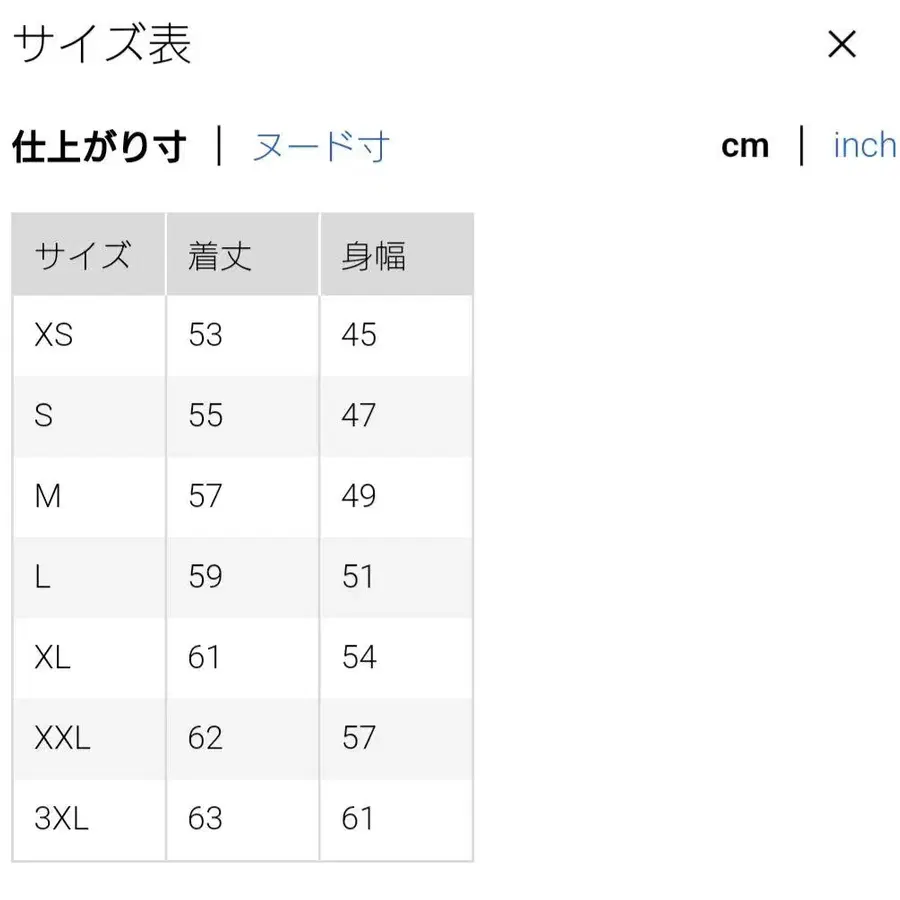Screen dimensions: 900x900
Task: Switch to the ヌード寸 tab
Action: click(320, 146)
